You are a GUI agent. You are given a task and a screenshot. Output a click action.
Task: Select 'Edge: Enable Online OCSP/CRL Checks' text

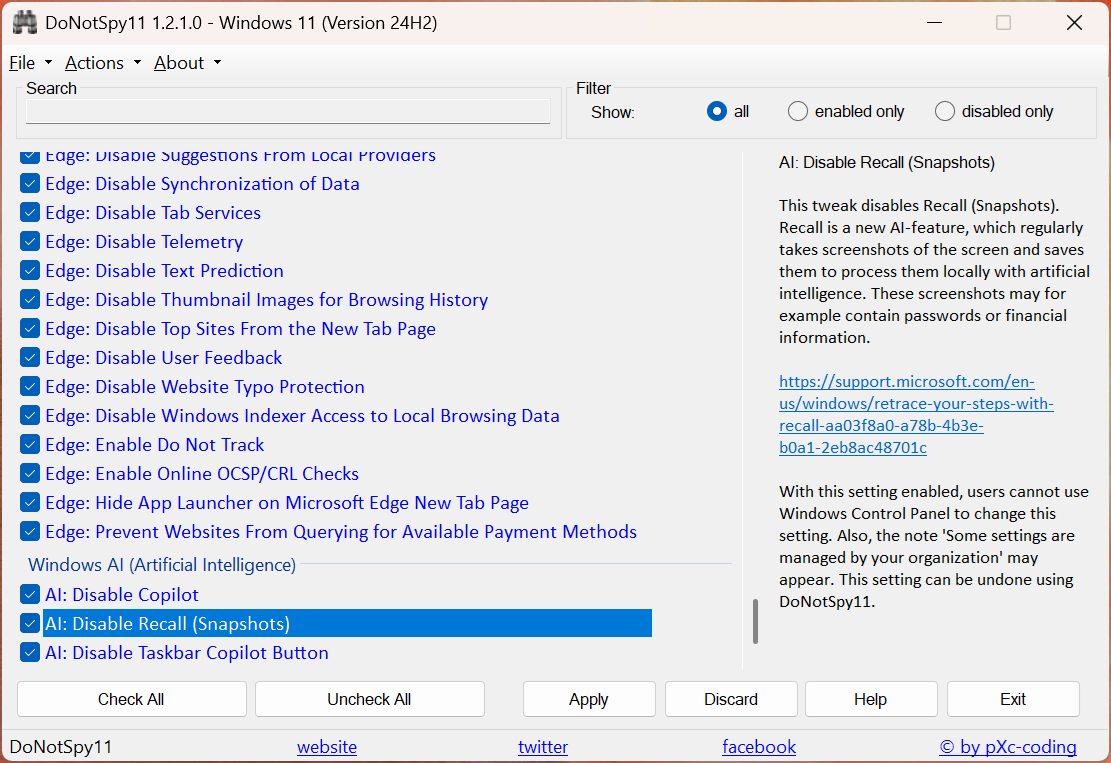(202, 474)
